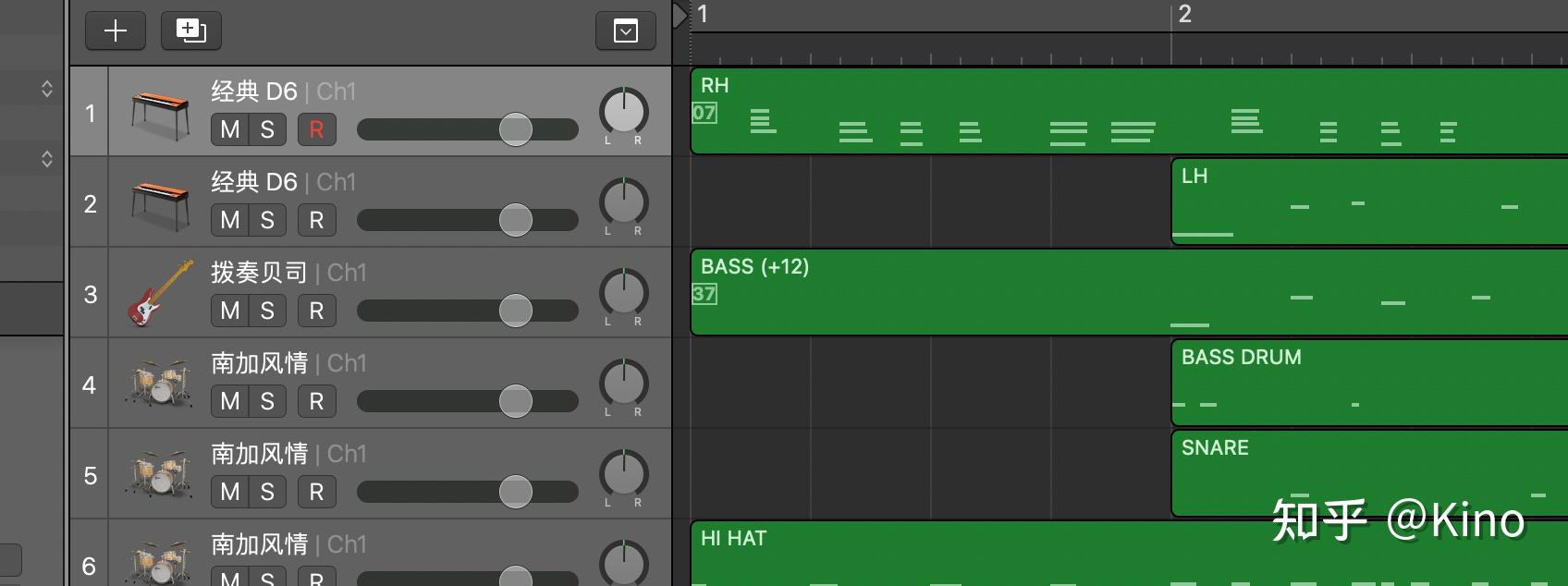Image resolution: width=1568 pixels, height=586 pixels.
Task: Open the track header dropdown button
Action: [626, 31]
